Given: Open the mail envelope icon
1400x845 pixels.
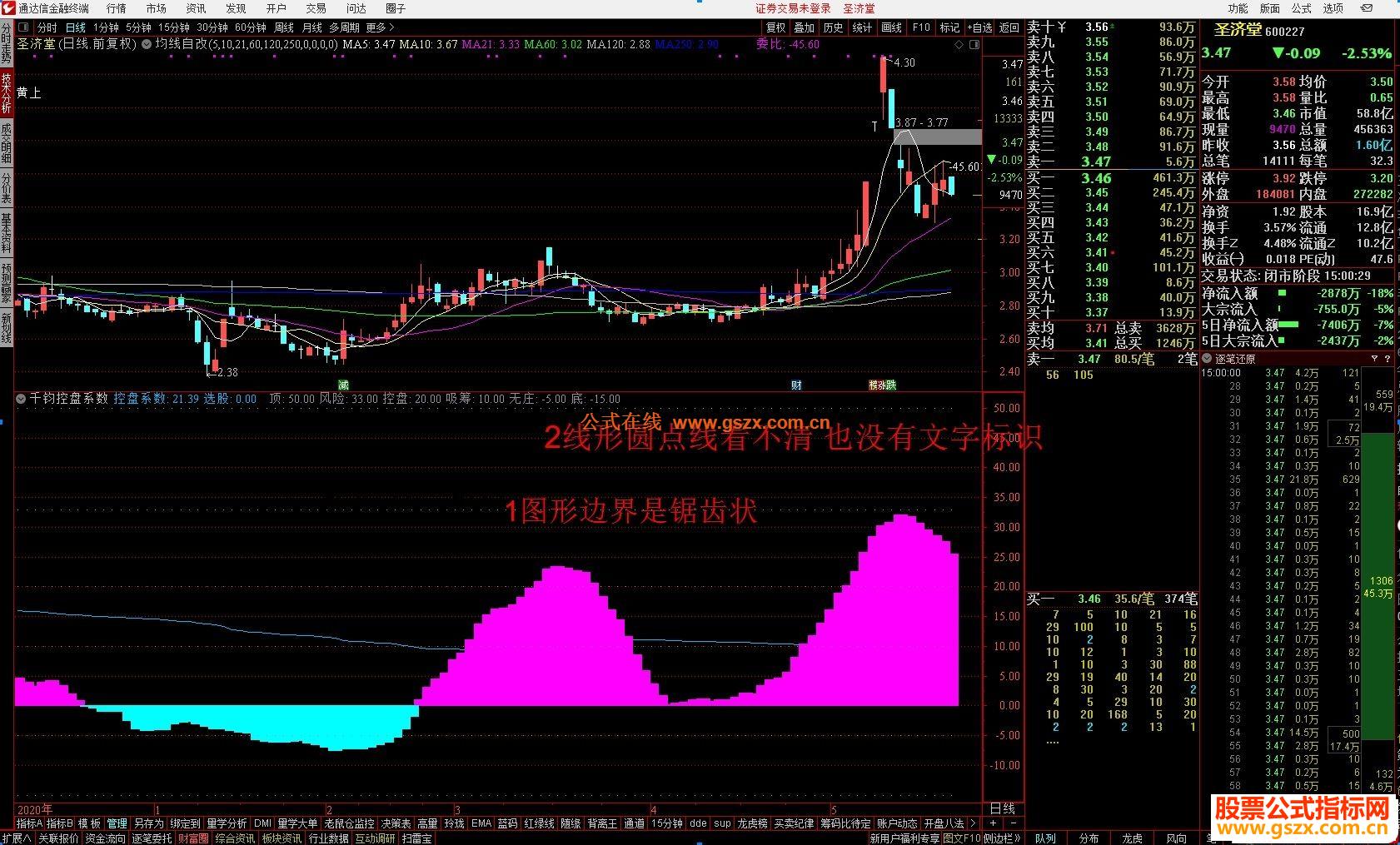Looking at the screenshot, I should (x=1366, y=8).
